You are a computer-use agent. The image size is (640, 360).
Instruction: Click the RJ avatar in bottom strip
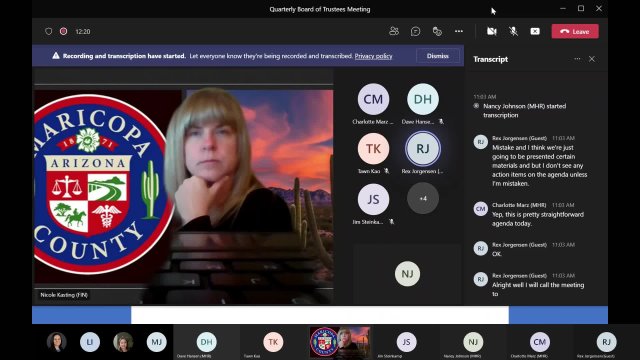(606, 342)
